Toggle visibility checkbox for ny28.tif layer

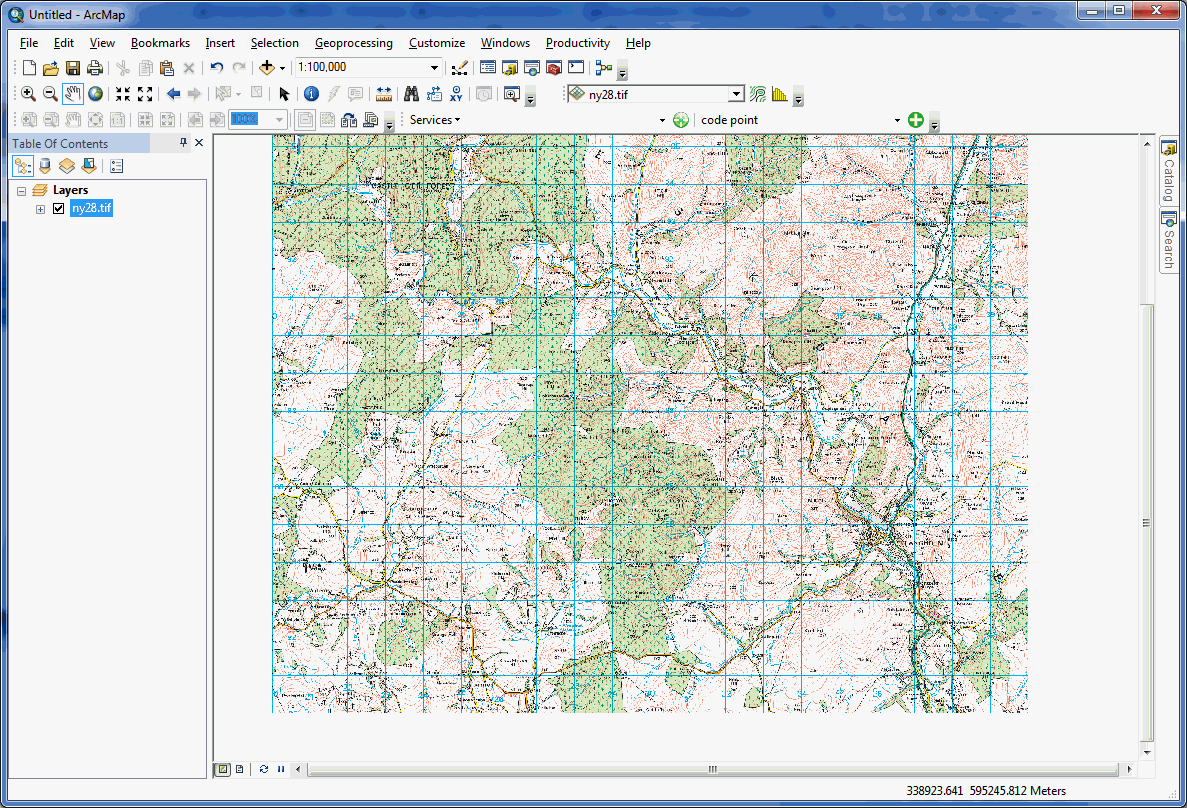58,208
